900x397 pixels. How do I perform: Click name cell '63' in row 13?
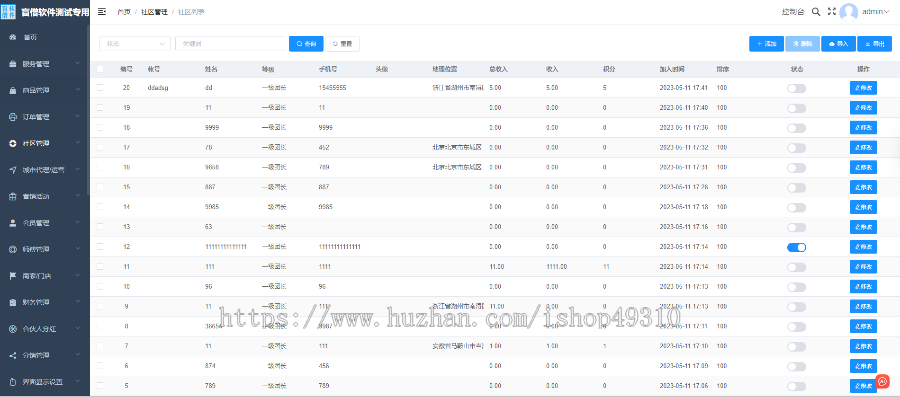[208, 227]
